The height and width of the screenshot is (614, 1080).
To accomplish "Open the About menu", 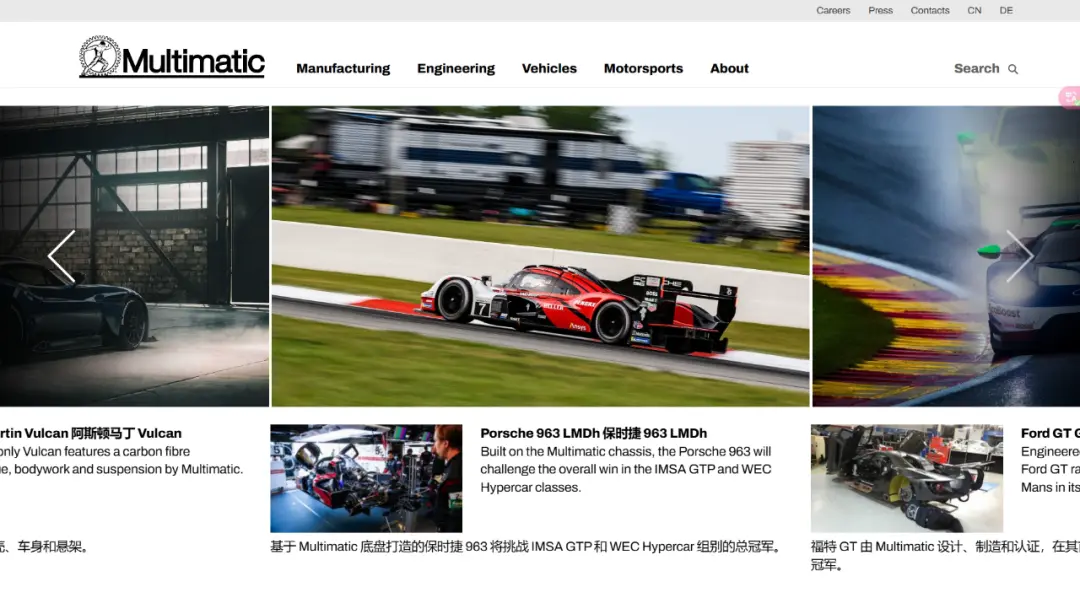I will point(729,68).
